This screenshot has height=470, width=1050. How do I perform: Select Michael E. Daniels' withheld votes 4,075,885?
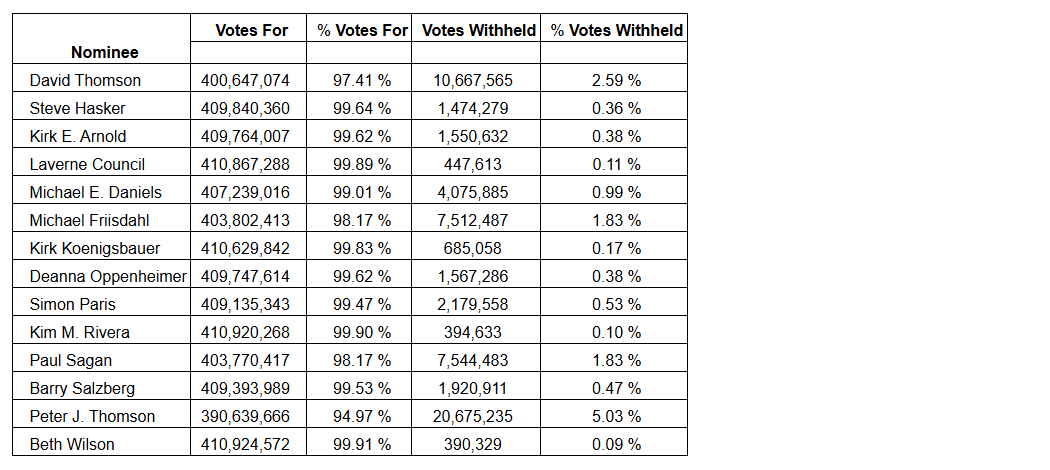coord(474,192)
